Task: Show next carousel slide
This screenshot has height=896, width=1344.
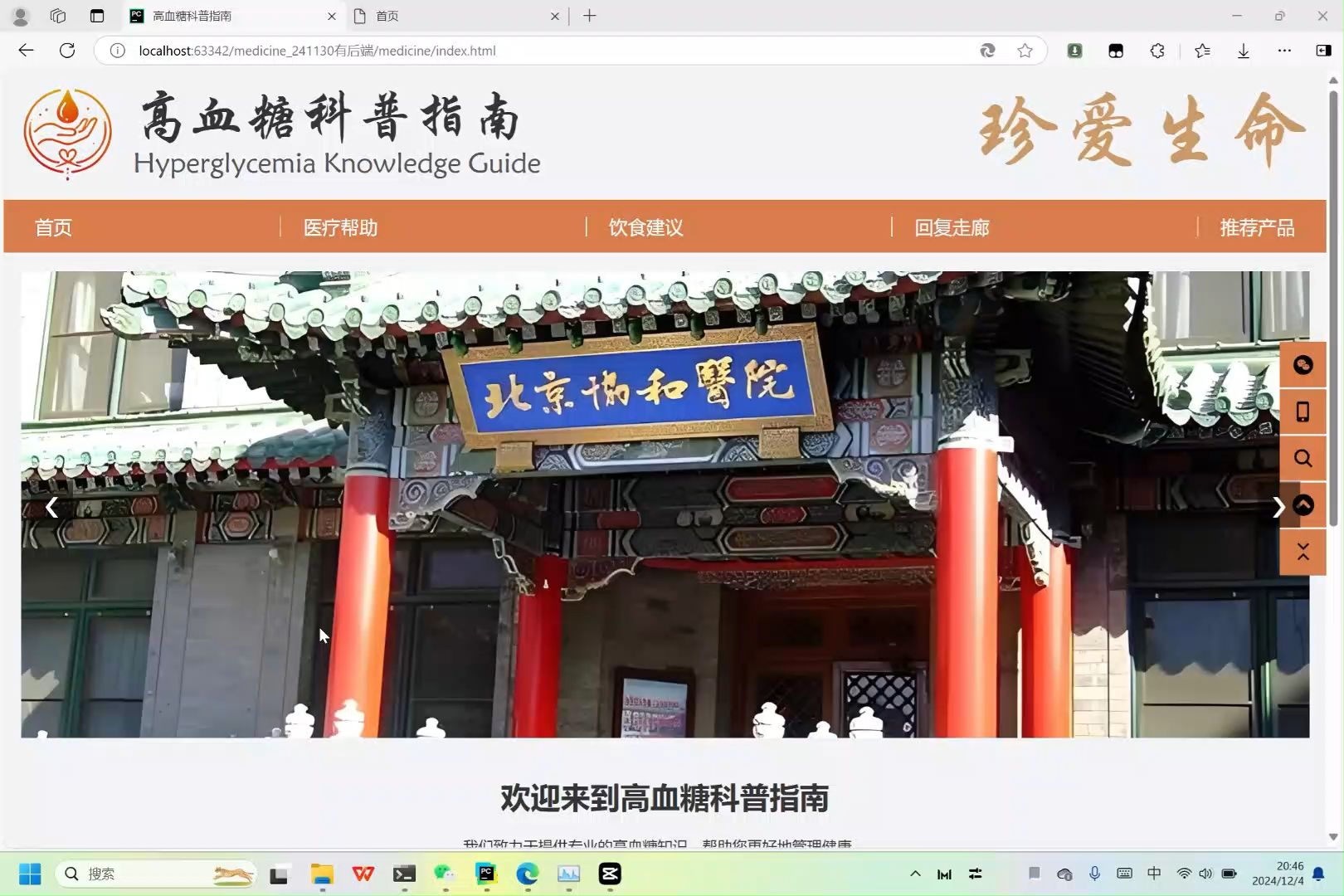Action: [x=1278, y=507]
